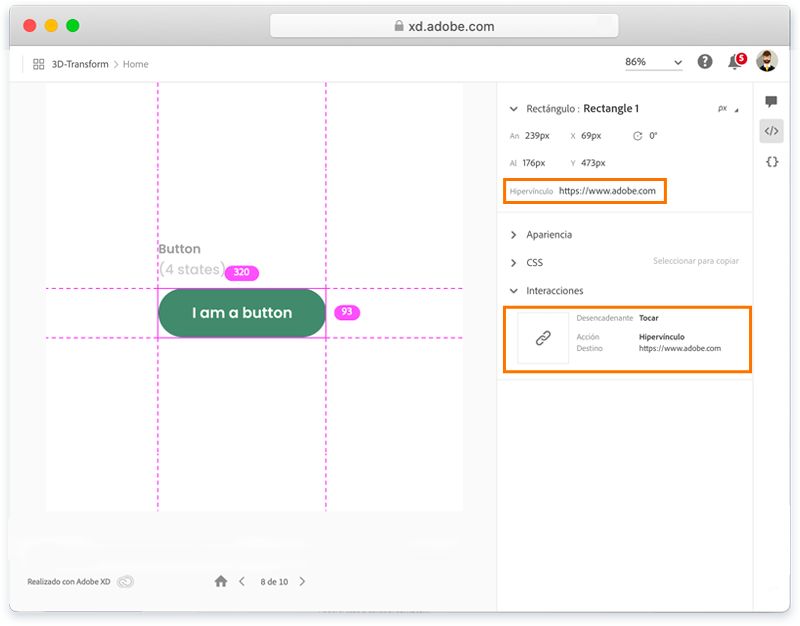Click the green 'I am a button' element
800x626 pixels.
click(242, 313)
